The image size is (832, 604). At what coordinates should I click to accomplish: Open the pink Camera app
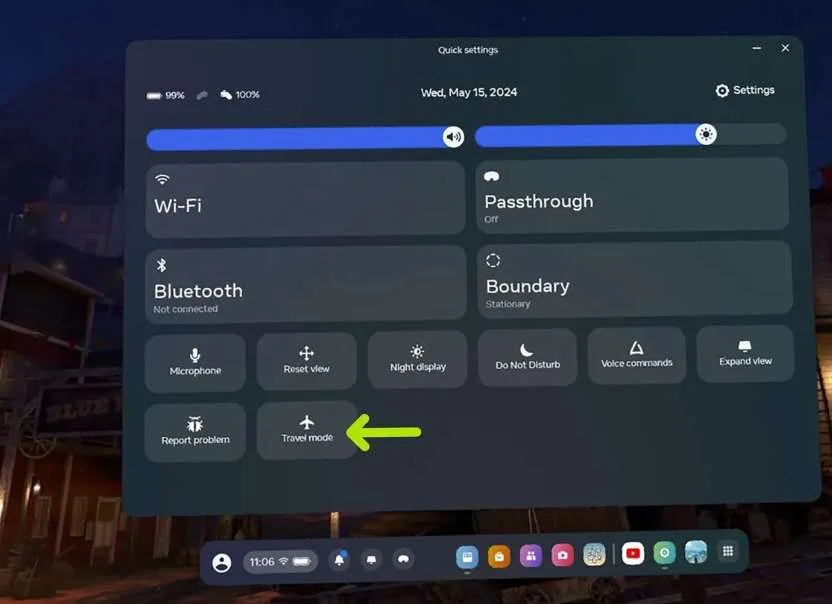pos(562,556)
